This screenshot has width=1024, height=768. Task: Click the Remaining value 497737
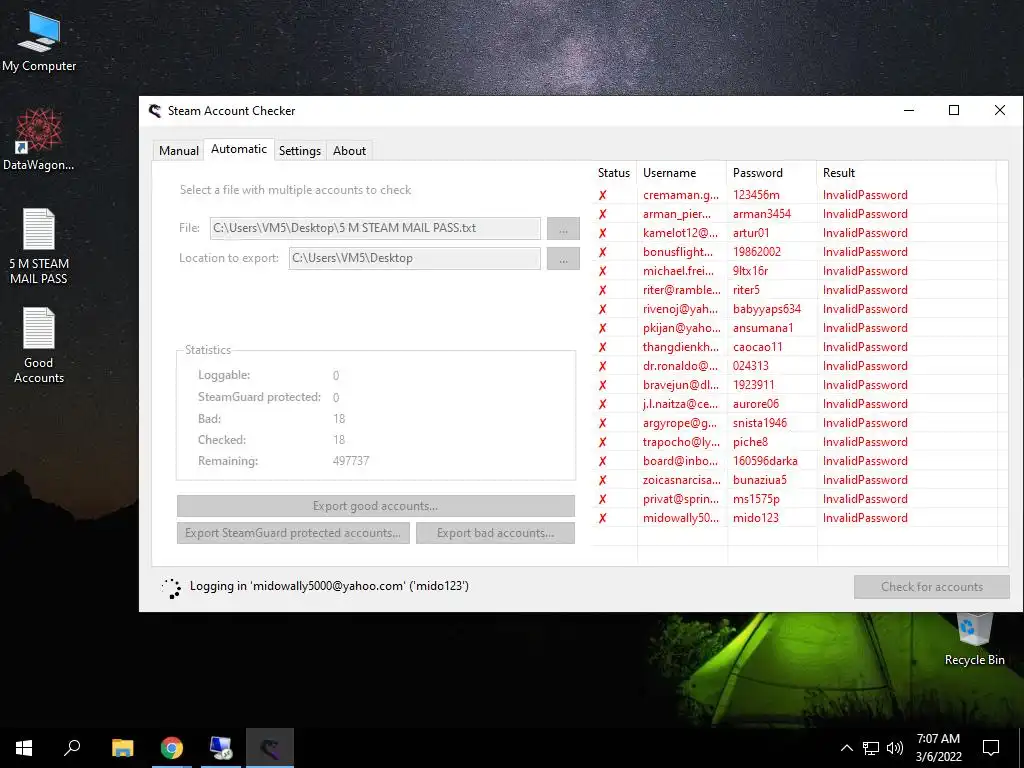click(351, 461)
